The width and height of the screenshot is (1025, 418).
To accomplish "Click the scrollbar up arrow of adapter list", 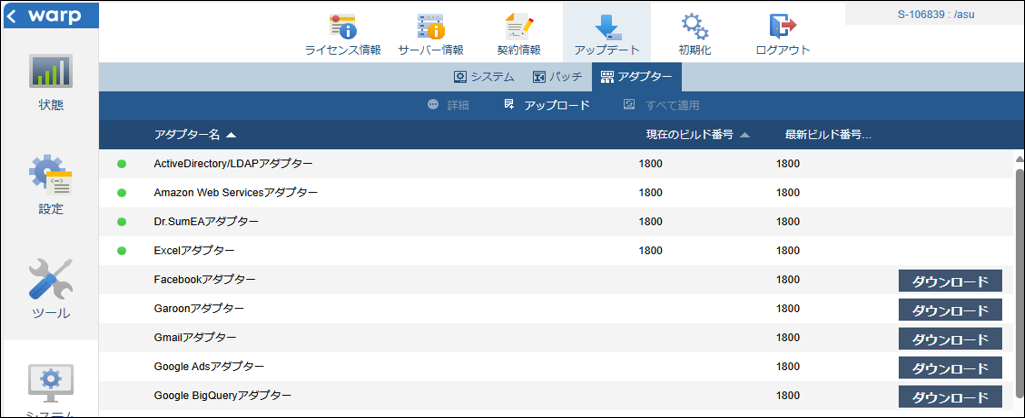I will (x=1018, y=158).
